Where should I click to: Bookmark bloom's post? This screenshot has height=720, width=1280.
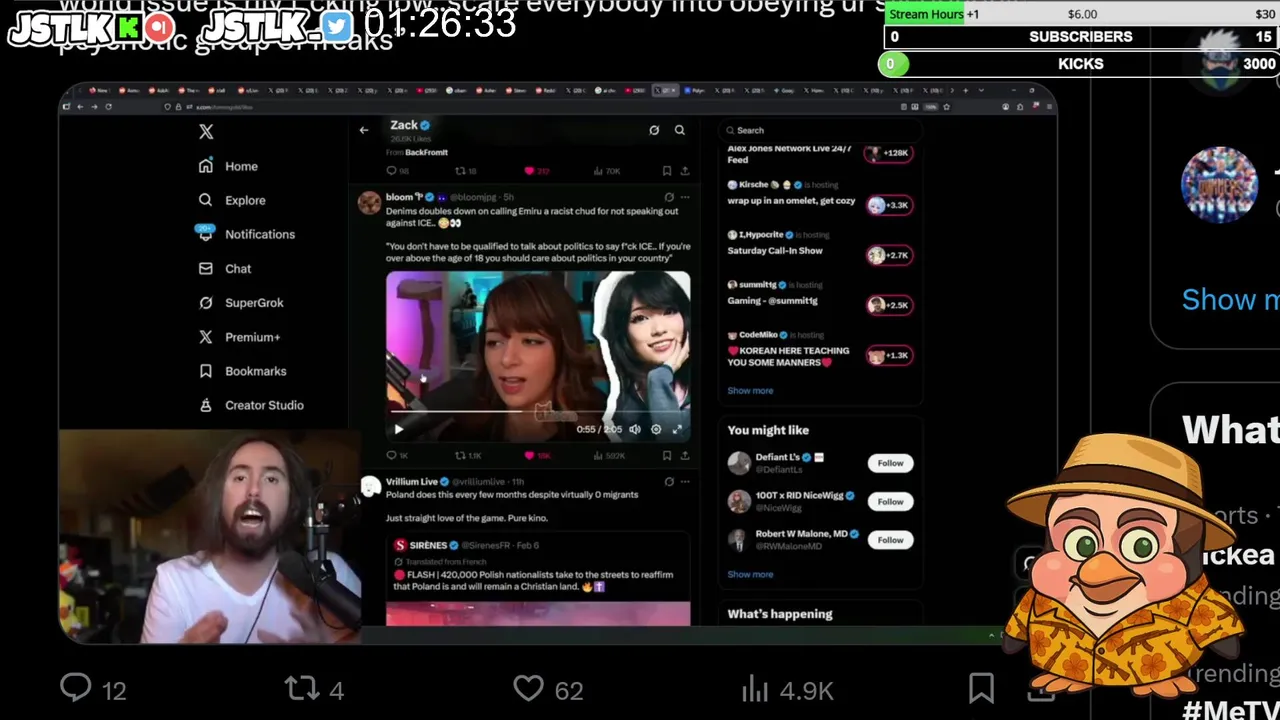tap(667, 455)
